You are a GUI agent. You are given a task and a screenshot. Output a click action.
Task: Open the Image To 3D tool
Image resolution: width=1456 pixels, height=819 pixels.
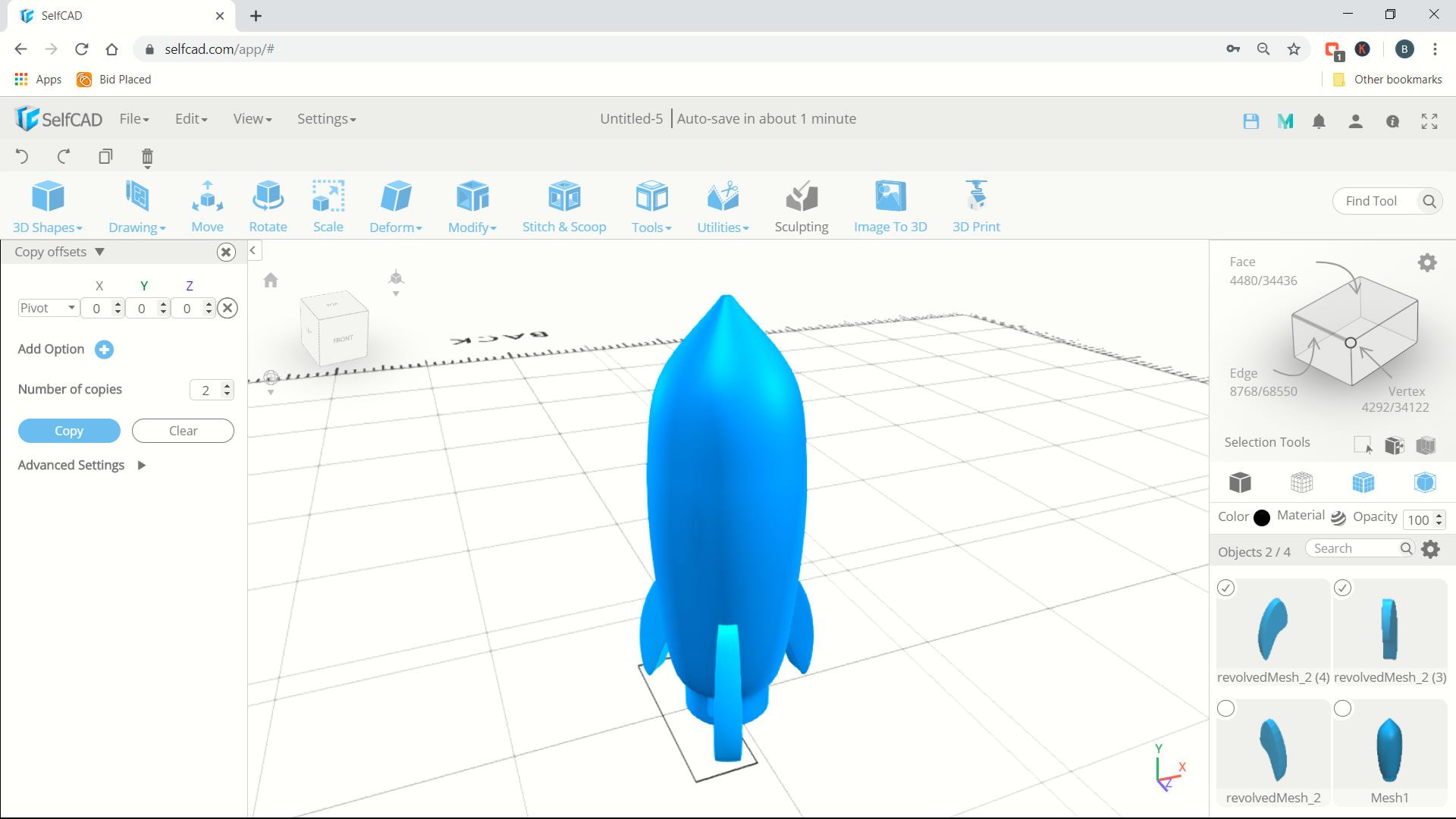890,205
